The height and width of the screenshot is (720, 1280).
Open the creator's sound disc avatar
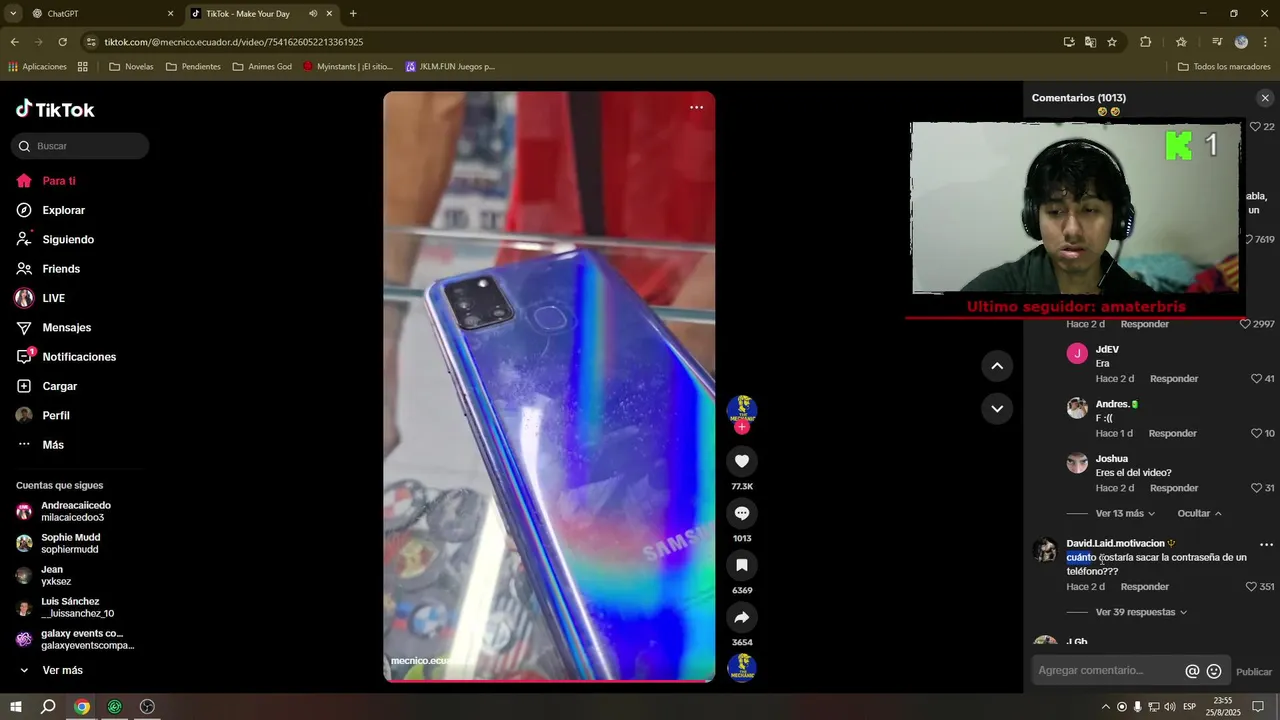click(741, 667)
